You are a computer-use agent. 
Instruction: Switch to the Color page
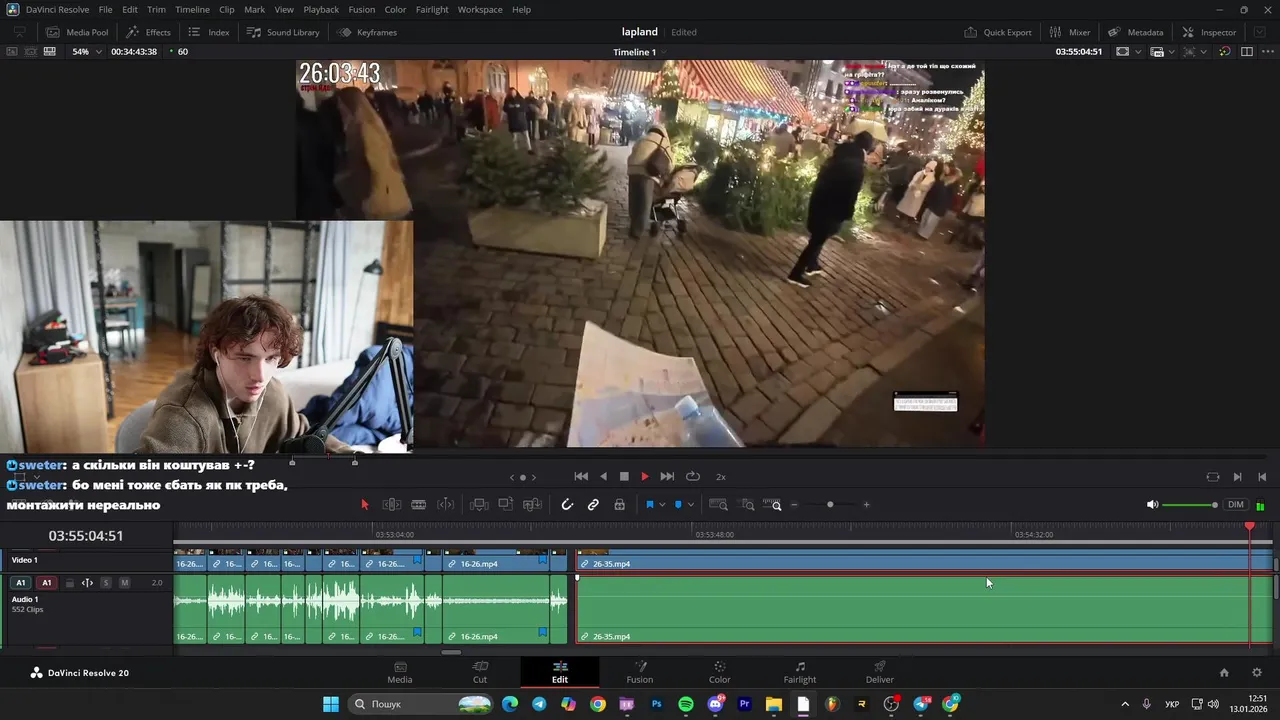click(x=720, y=672)
